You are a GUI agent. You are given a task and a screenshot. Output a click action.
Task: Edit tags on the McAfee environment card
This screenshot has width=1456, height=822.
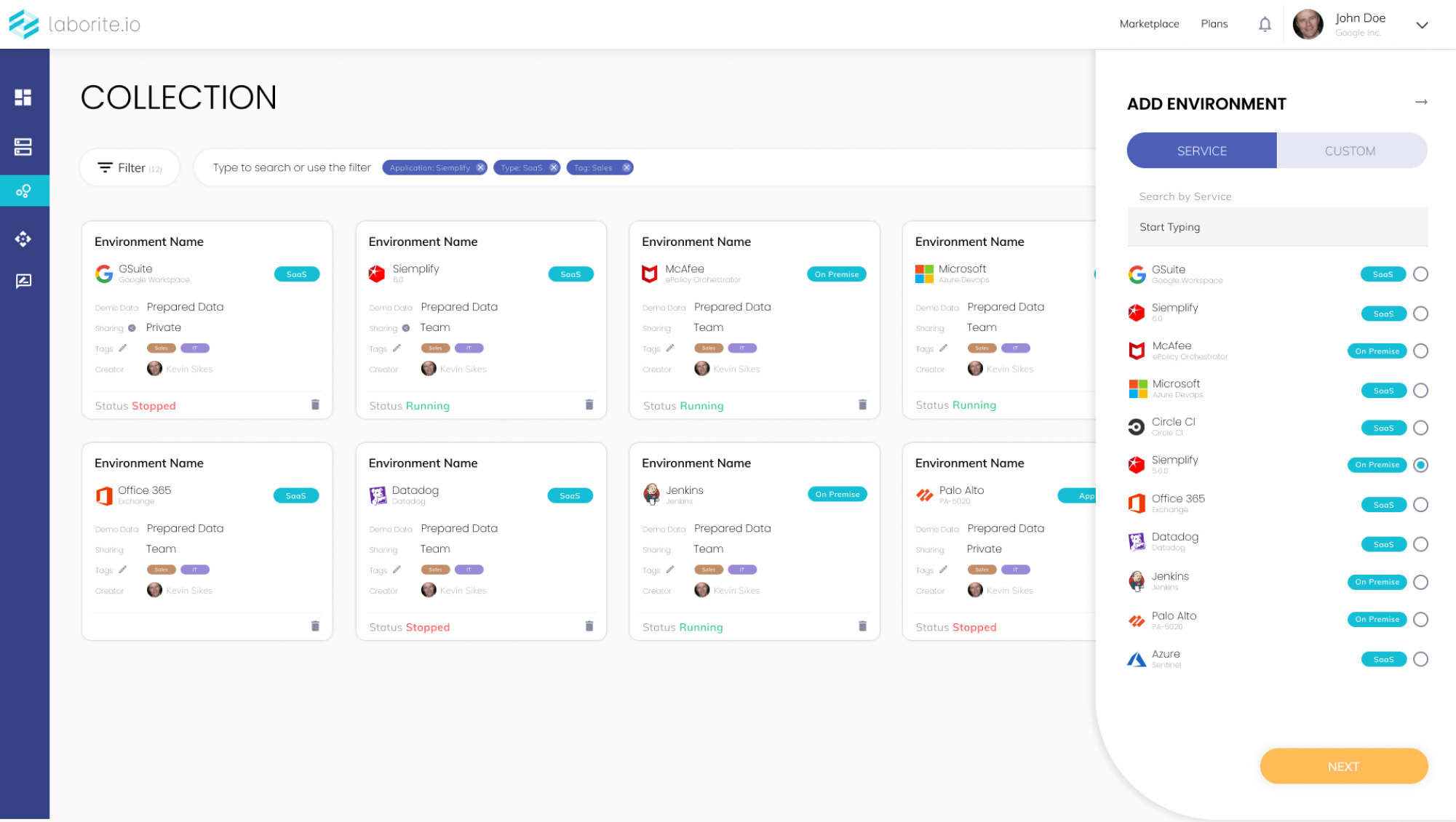coord(670,348)
